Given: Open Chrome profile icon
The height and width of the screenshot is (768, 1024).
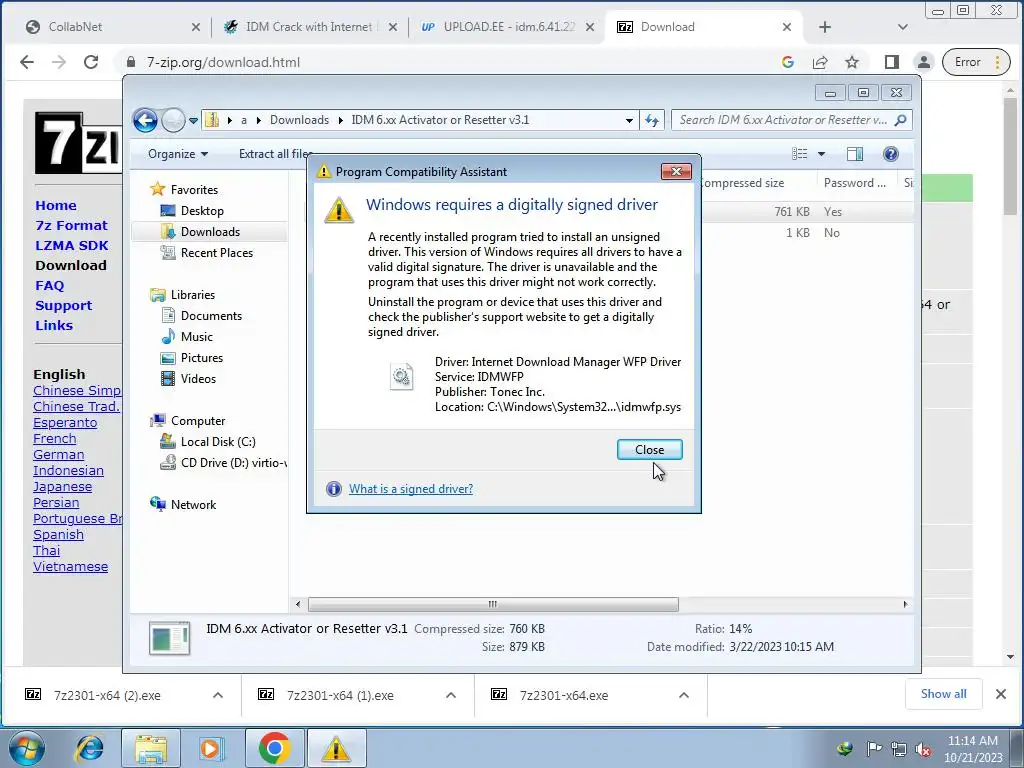Looking at the screenshot, I should 923,62.
